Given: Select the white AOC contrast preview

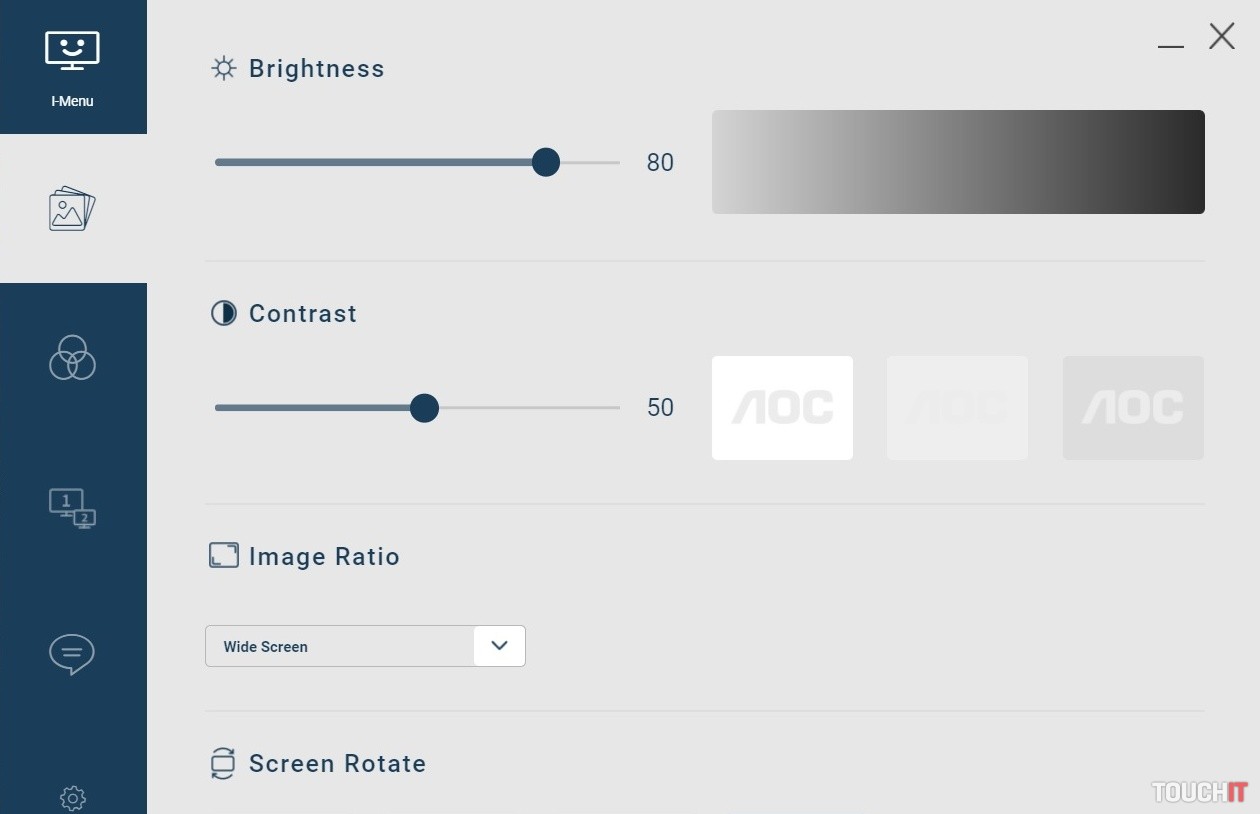Looking at the screenshot, I should coord(782,408).
